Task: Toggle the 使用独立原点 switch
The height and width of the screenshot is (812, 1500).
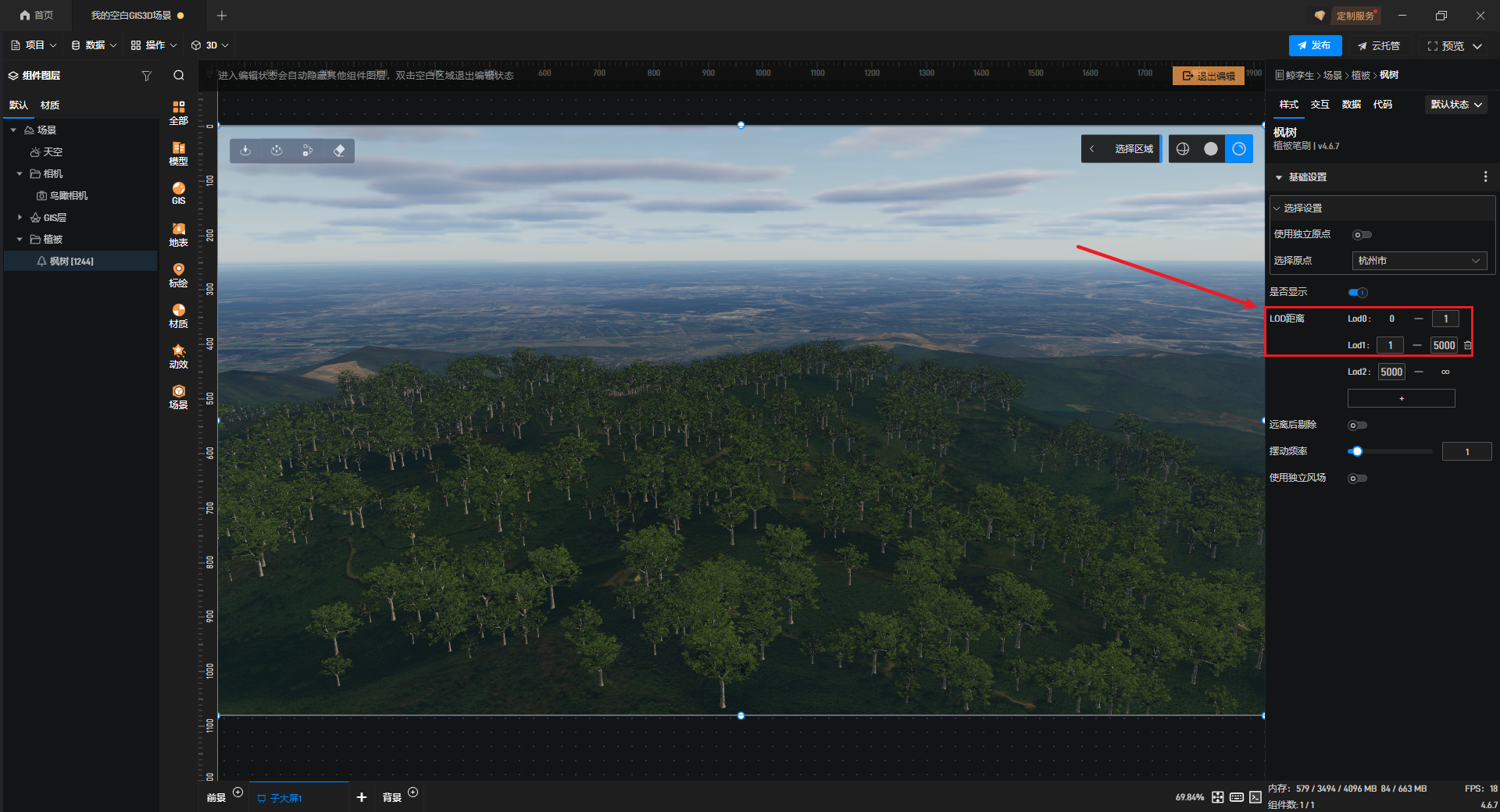Action: tap(1361, 235)
